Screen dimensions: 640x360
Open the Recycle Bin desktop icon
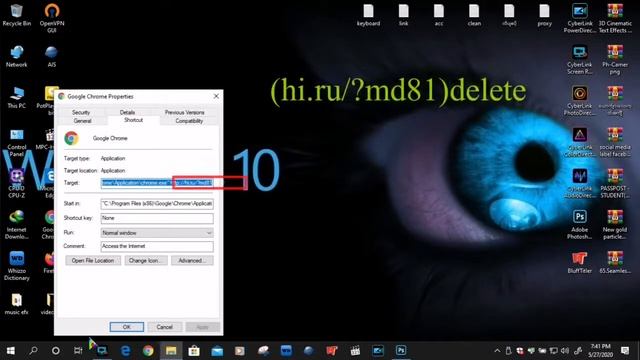(x=16, y=15)
